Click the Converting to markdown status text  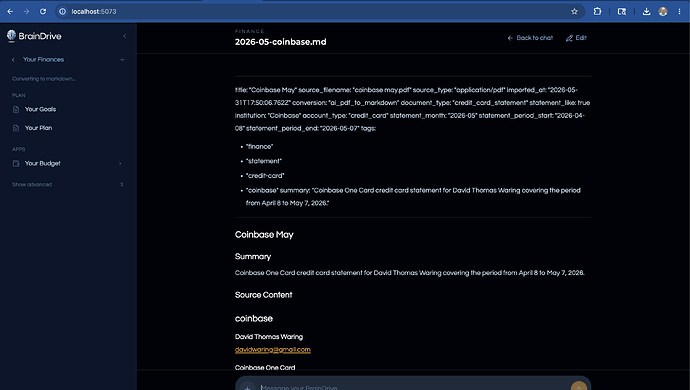(44, 79)
